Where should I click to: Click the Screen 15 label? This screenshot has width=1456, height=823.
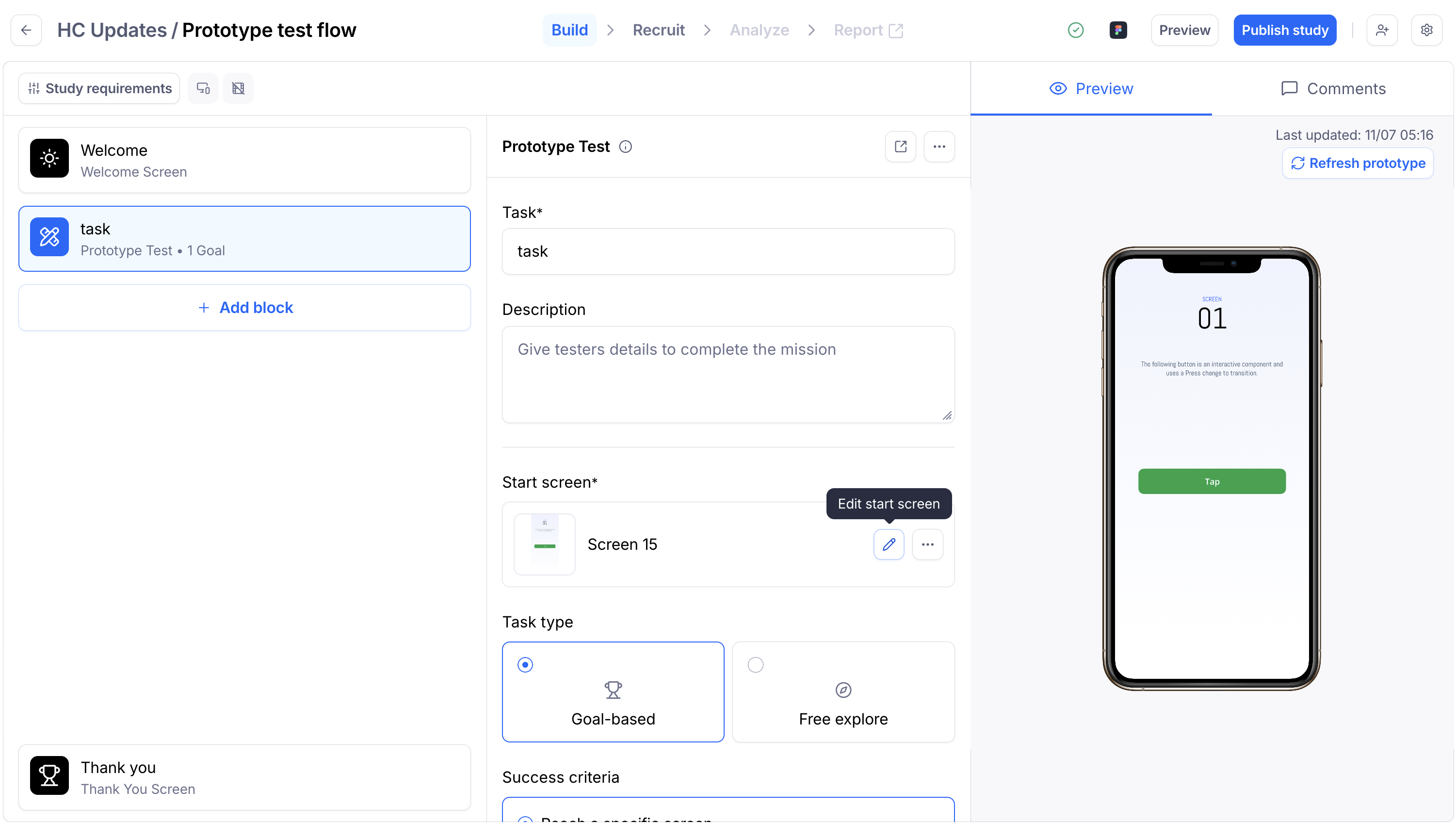(x=622, y=544)
